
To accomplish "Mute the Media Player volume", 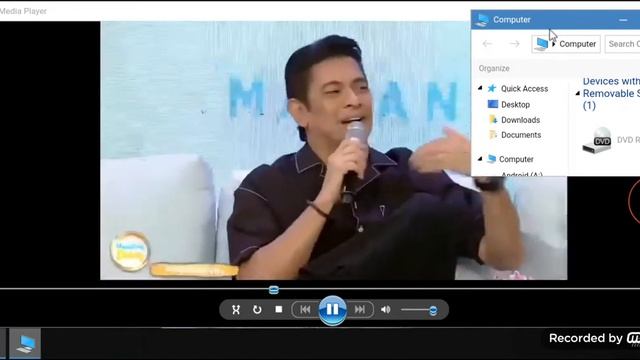I will (x=386, y=310).
